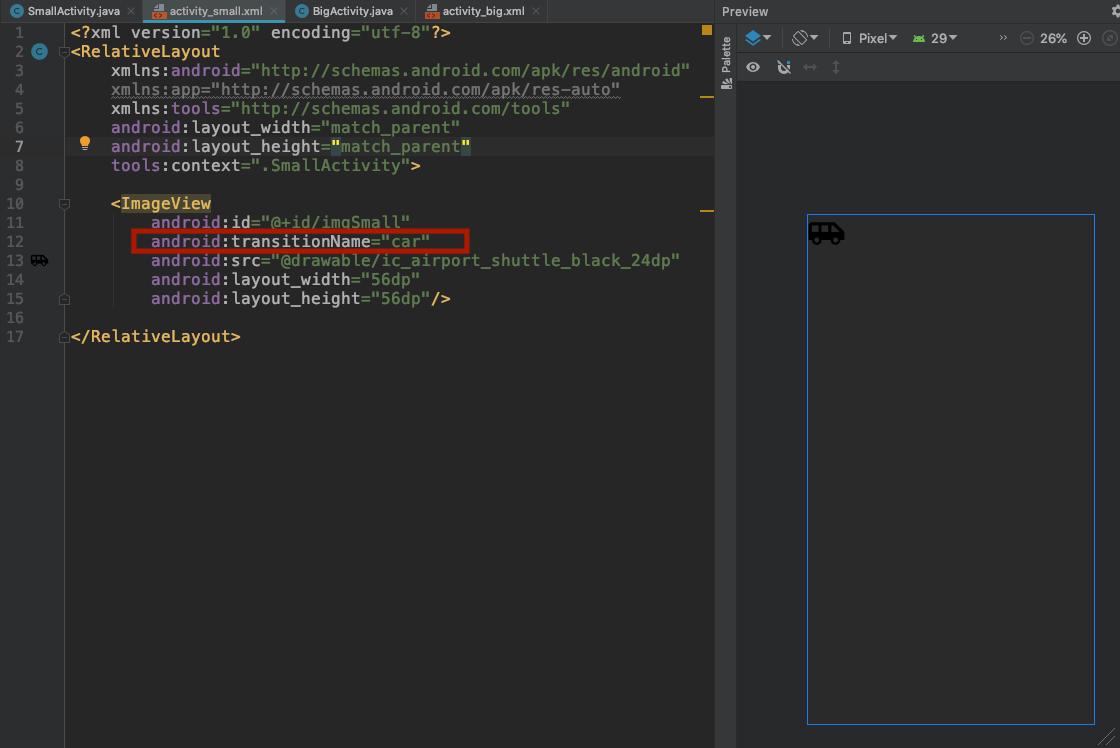This screenshot has width=1120, height=748.
Task: Click the transitionName="car" attribute line
Action: 290,241
